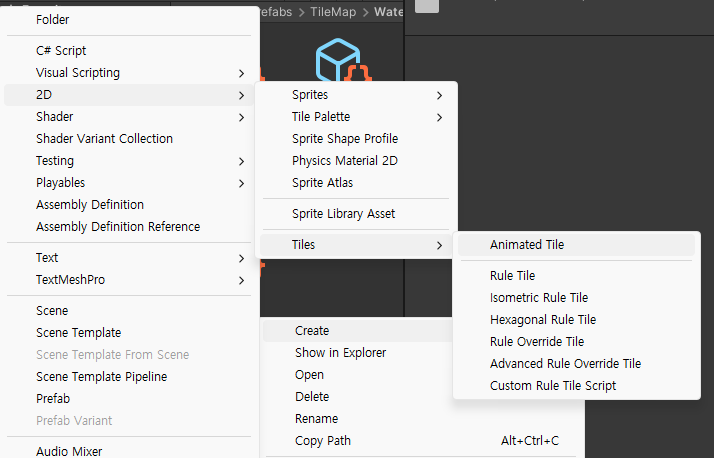Expand the Text submenu
Screen dimensions: 714x458
click(x=129, y=258)
